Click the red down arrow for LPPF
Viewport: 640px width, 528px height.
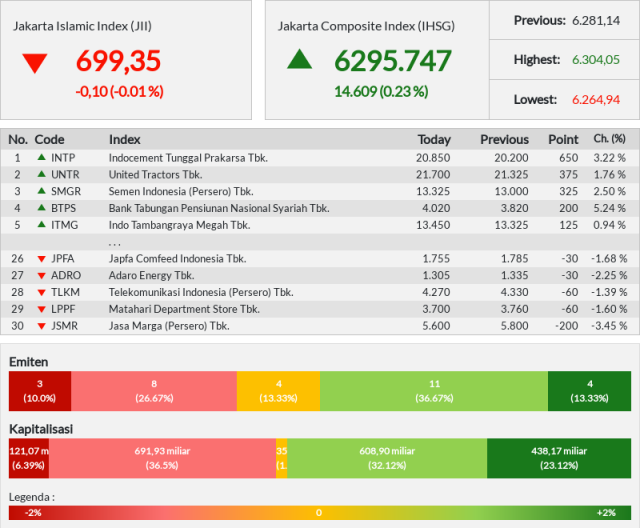pos(41,309)
